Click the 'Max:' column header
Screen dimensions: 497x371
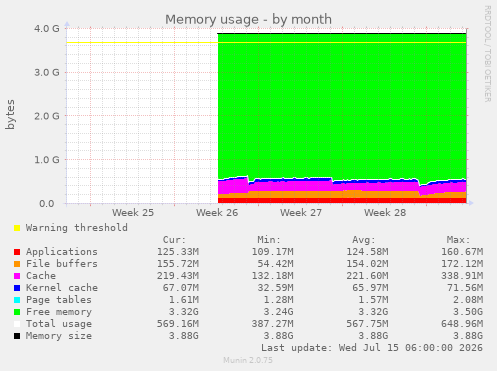pyautogui.click(x=458, y=240)
